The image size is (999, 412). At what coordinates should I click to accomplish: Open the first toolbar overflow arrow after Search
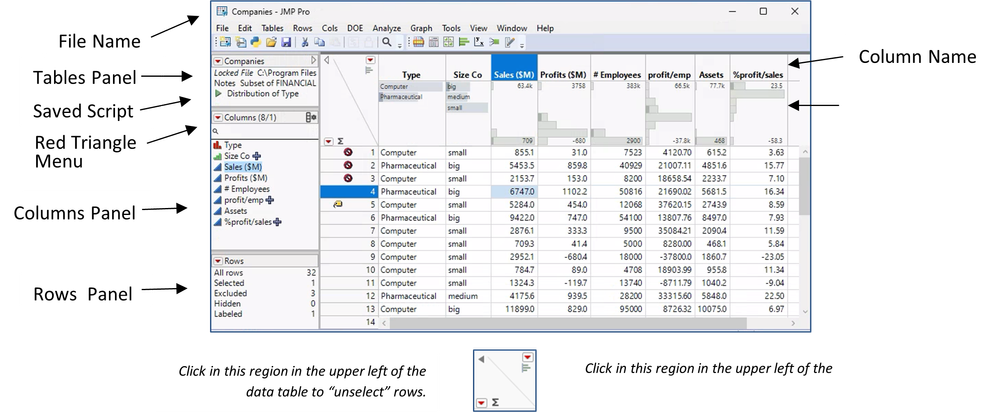[399, 45]
